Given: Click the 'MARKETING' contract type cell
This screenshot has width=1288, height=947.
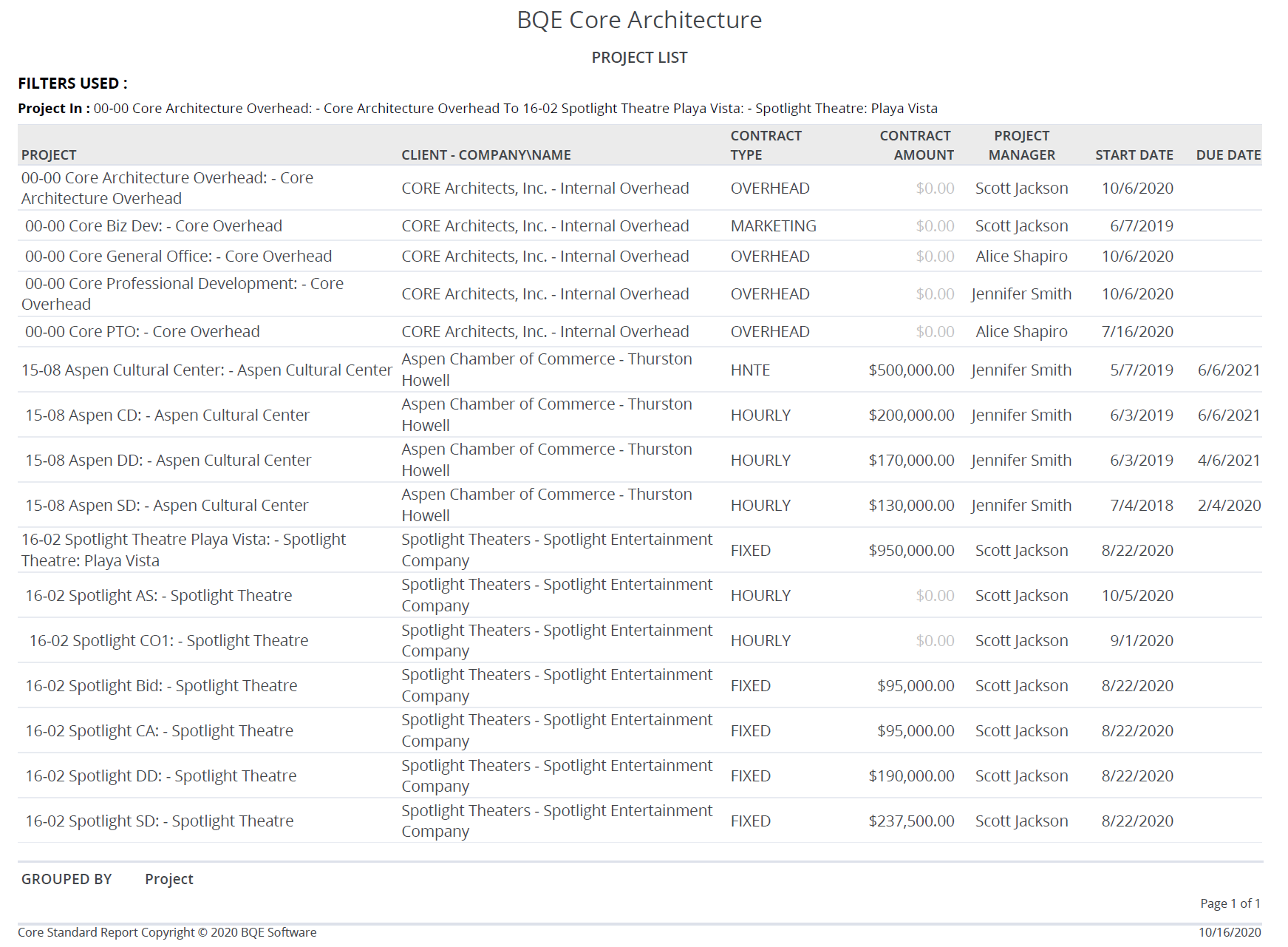Looking at the screenshot, I should pyautogui.click(x=773, y=226).
